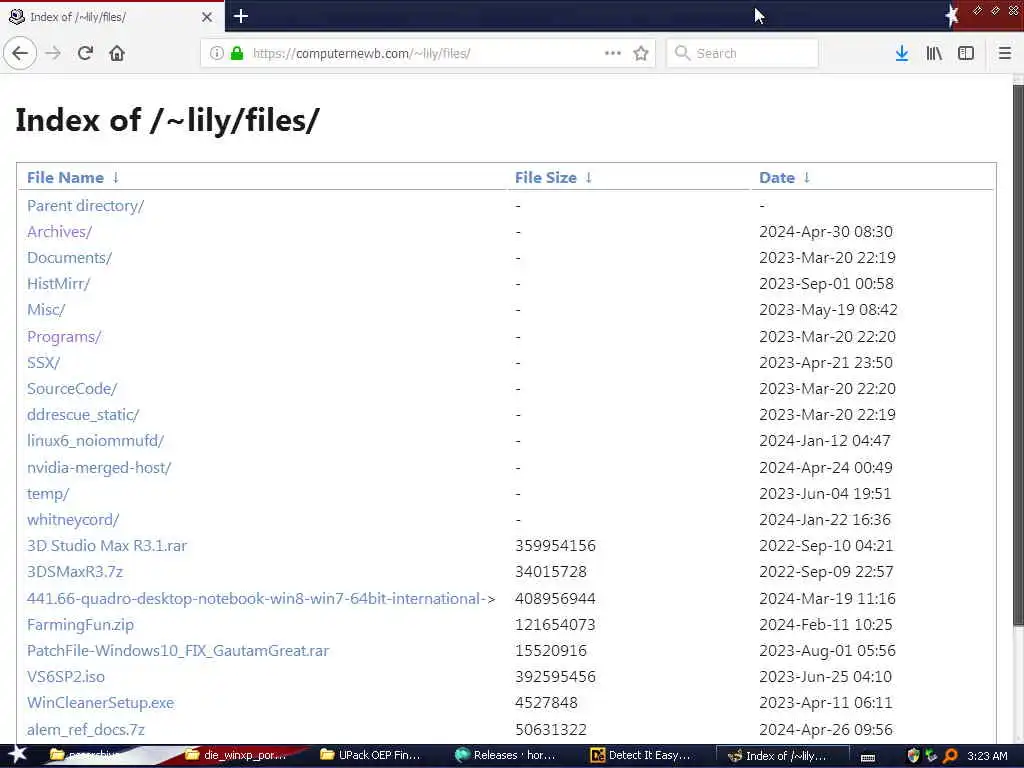The height and width of the screenshot is (768, 1024).
Task: Select the Index of /~lily/files/ tab
Action: point(111,17)
